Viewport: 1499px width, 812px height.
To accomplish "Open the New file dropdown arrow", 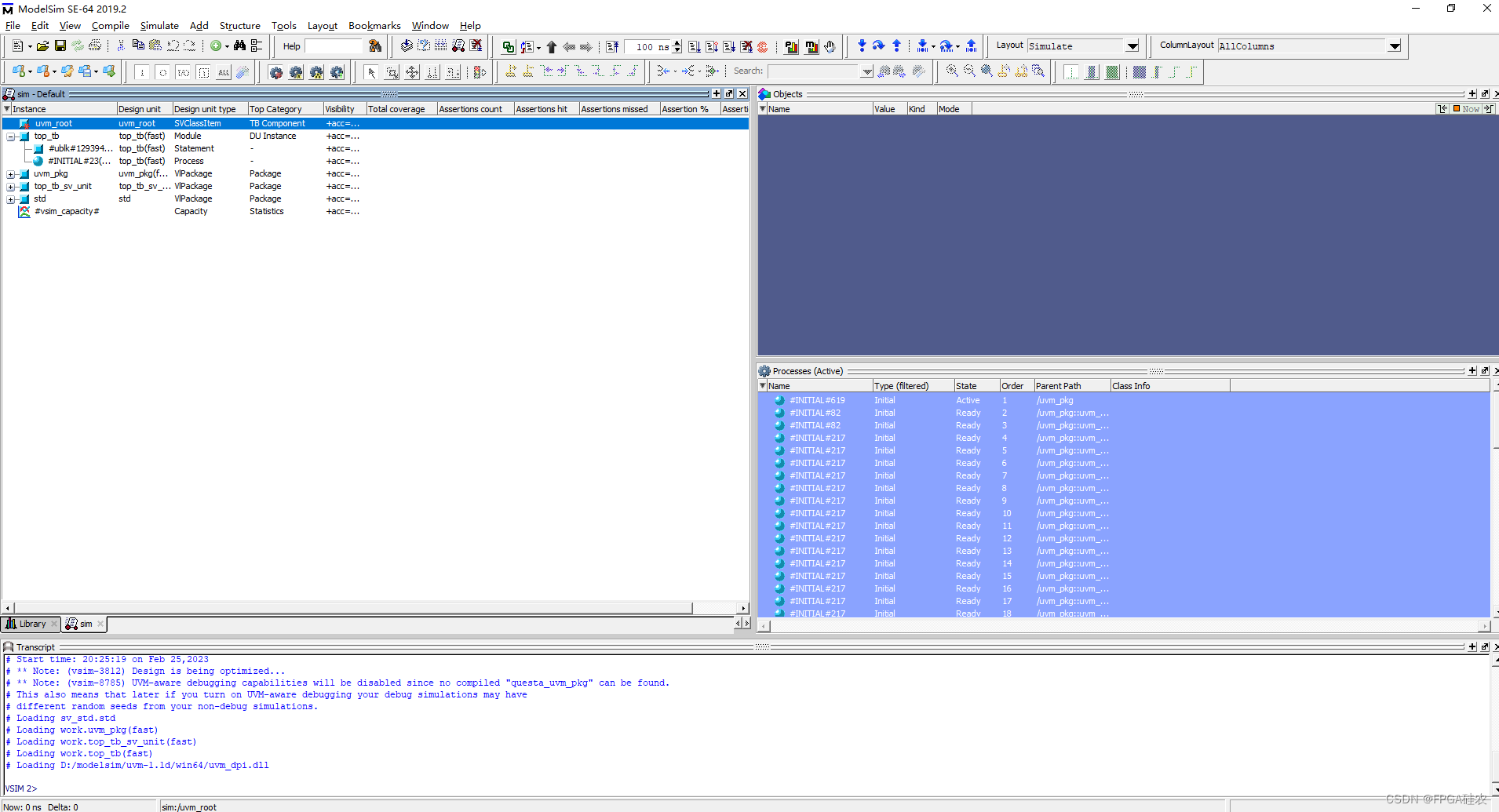I will 29,47.
